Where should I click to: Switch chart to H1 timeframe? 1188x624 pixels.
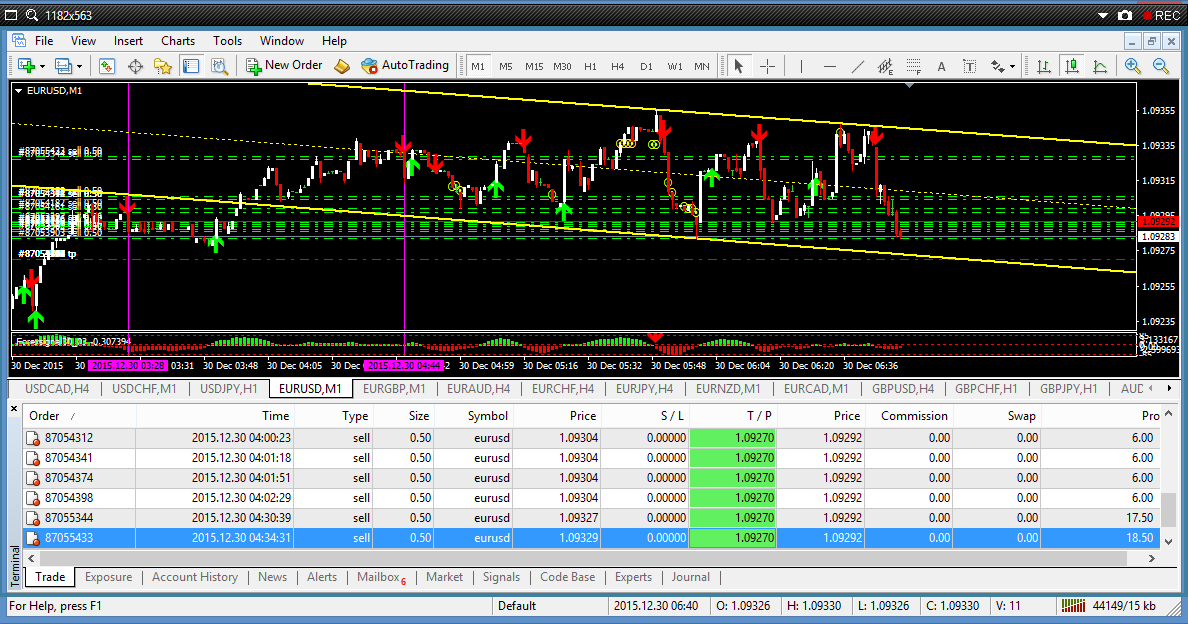coord(590,67)
